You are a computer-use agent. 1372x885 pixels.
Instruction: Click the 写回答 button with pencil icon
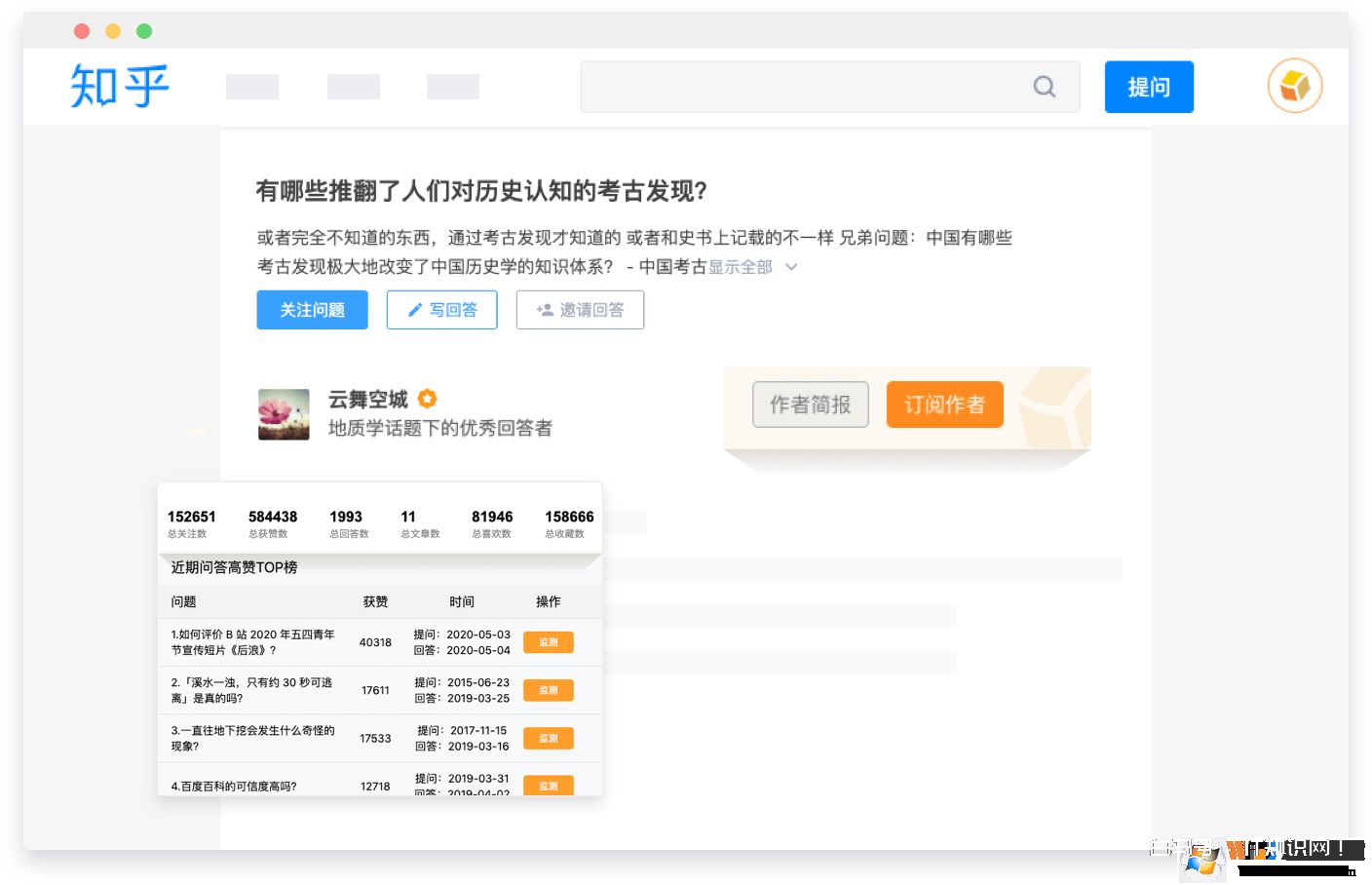441,310
